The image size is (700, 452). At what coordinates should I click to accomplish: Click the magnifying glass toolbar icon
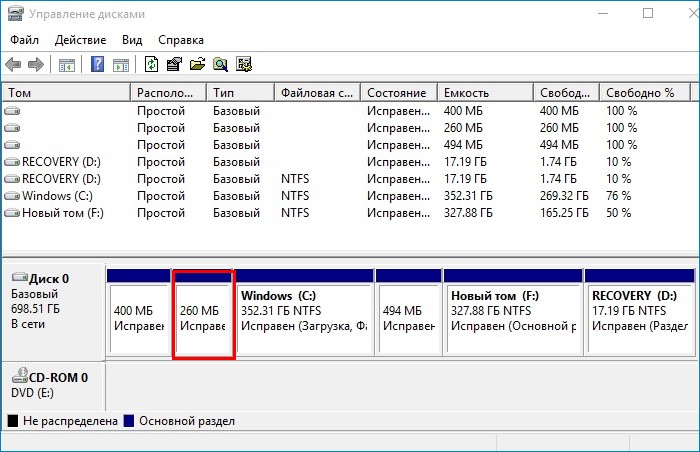(x=219, y=65)
